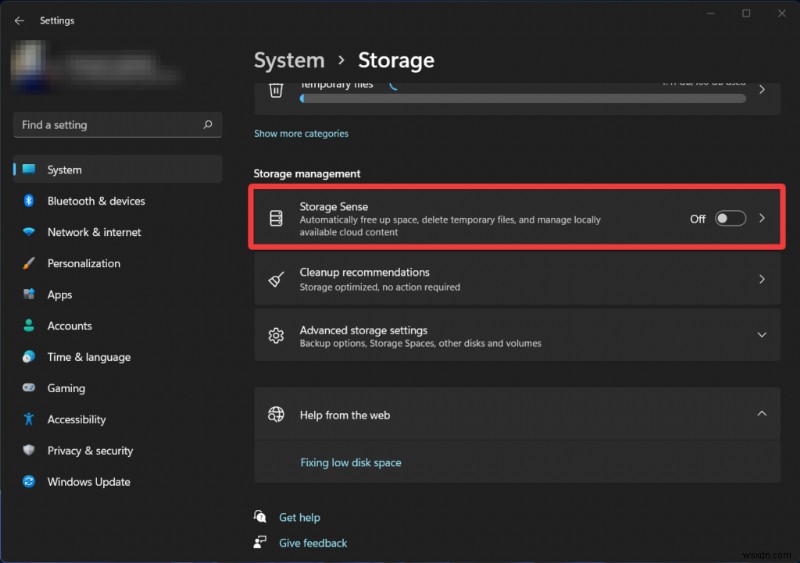Turn on the Storage Sense toggle
This screenshot has width=800, height=563.
[730, 218]
